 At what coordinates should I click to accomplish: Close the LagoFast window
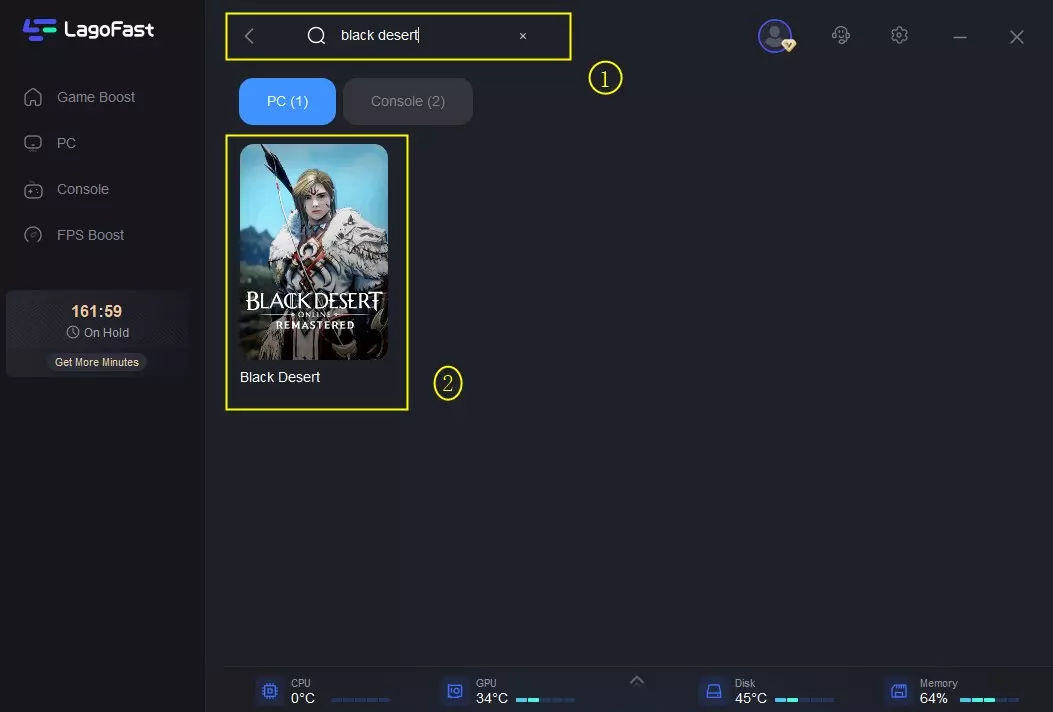pyautogui.click(x=1017, y=37)
